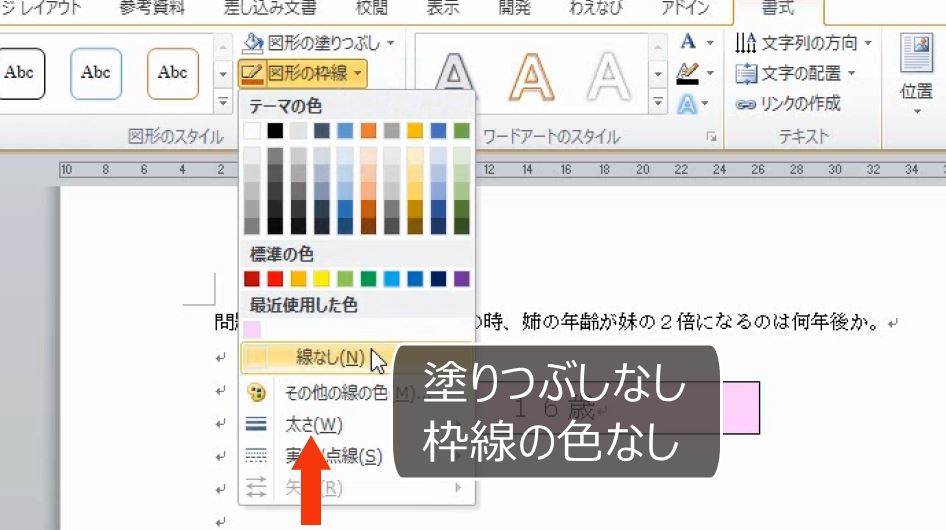Pick the orange theme color swatch

pos(368,130)
